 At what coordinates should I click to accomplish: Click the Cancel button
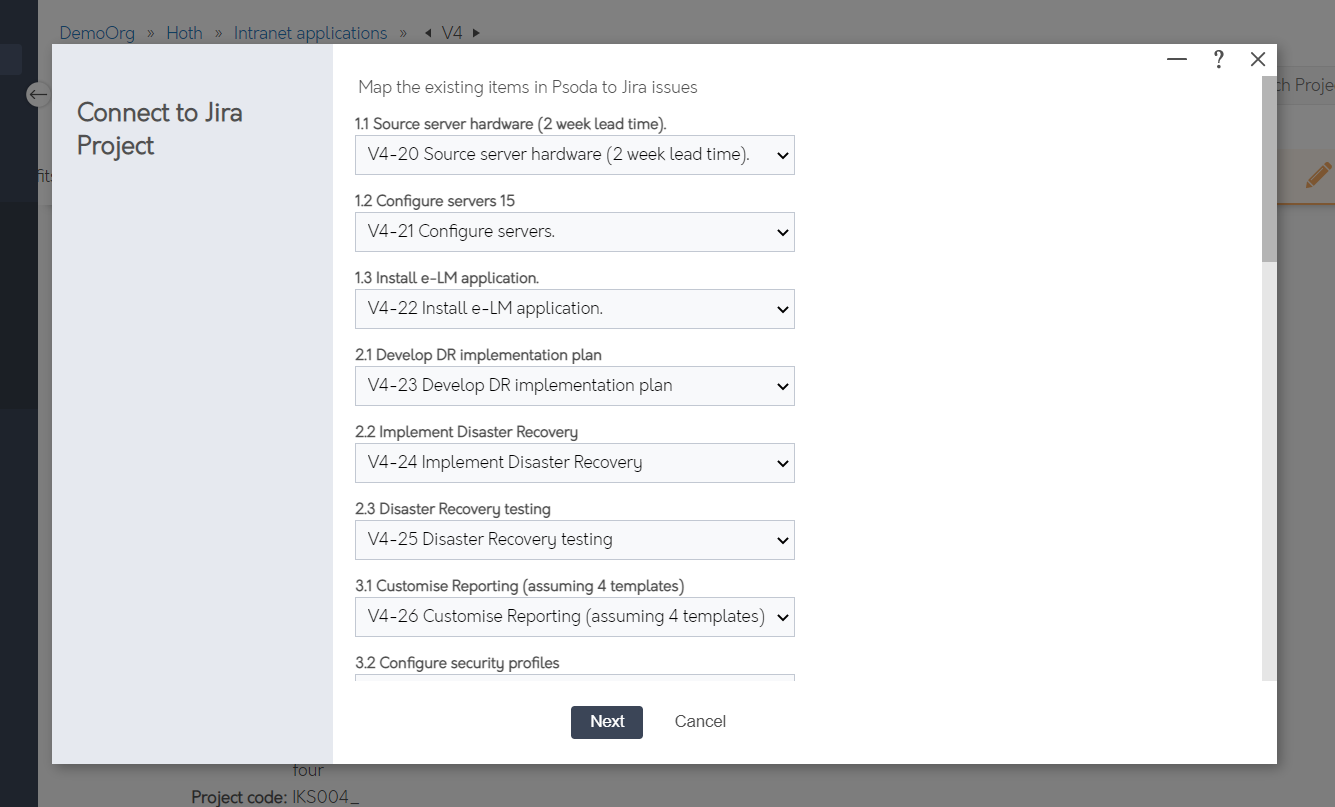coord(700,722)
